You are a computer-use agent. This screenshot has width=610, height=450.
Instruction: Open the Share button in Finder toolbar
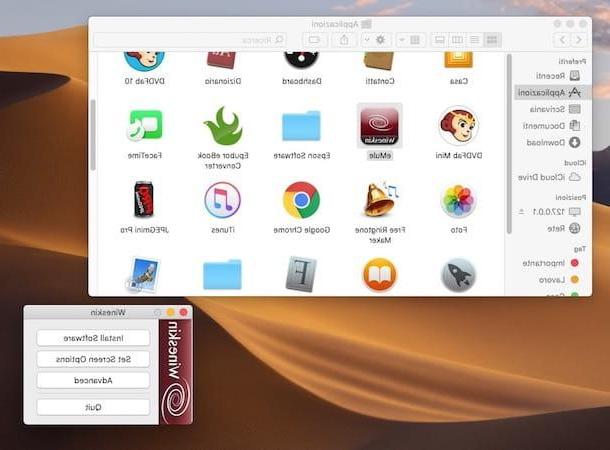click(x=344, y=40)
